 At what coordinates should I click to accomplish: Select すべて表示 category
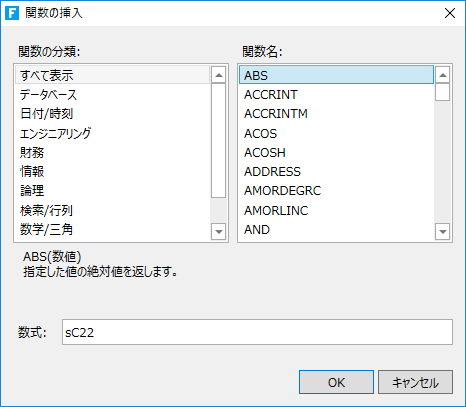pyautogui.click(x=112, y=75)
